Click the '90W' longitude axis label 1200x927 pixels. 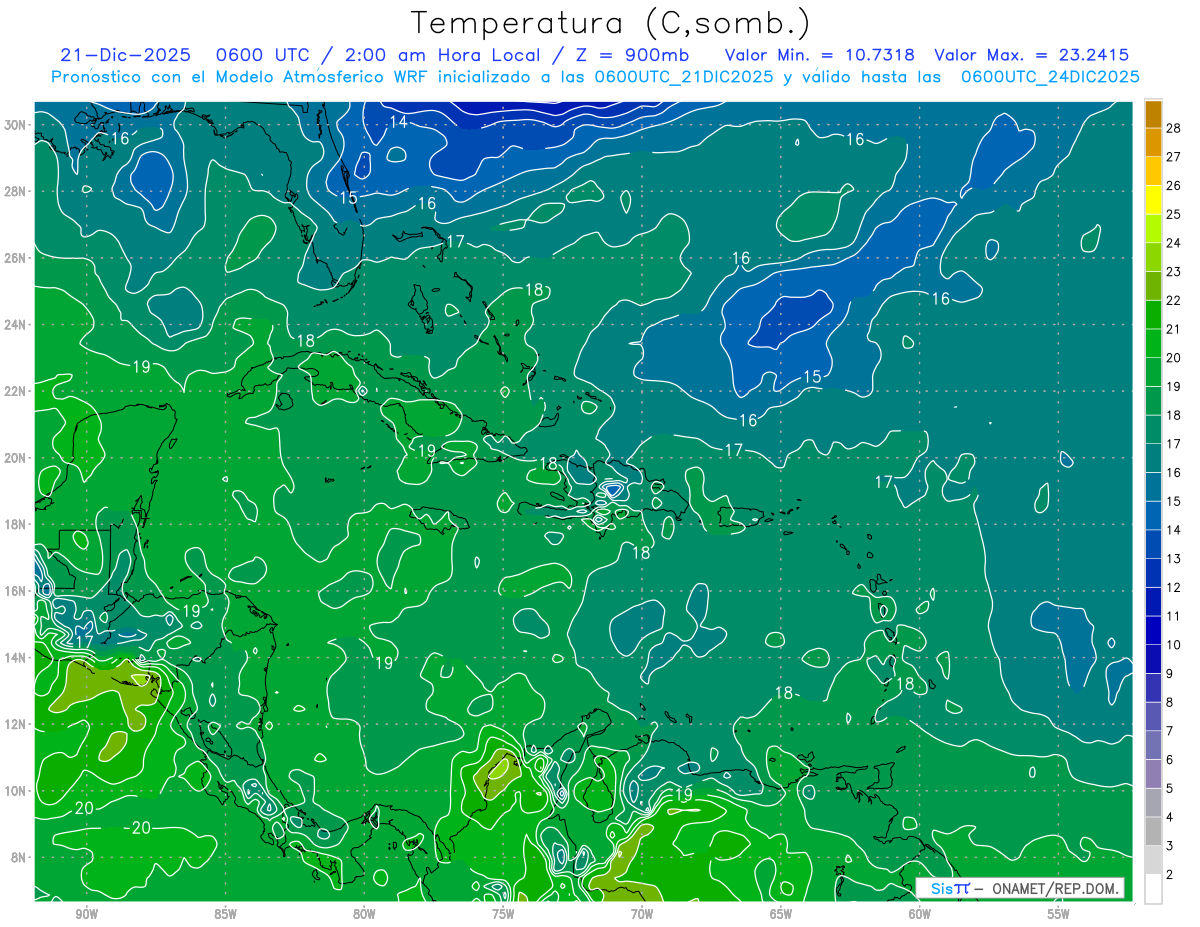click(86, 913)
